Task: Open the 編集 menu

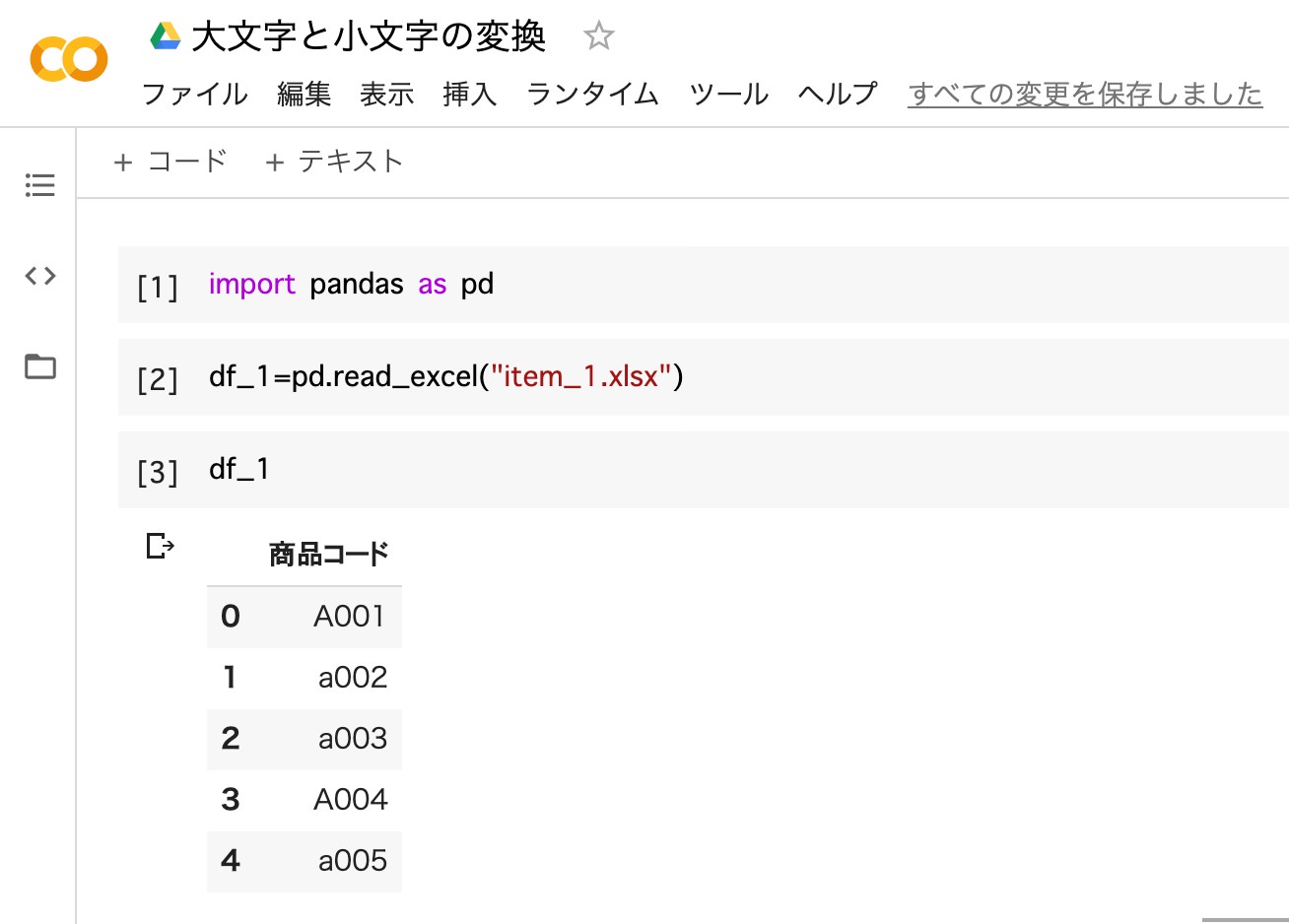Action: tap(304, 95)
